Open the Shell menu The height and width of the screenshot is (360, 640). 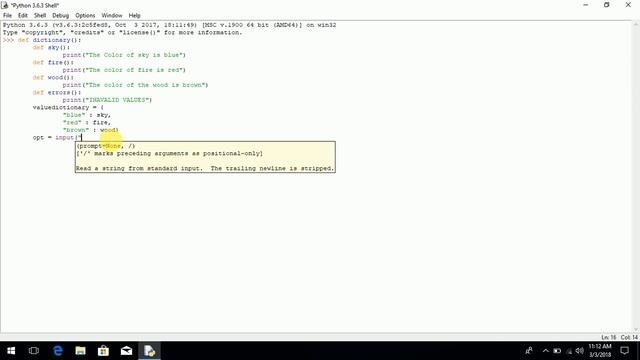tap(40, 16)
